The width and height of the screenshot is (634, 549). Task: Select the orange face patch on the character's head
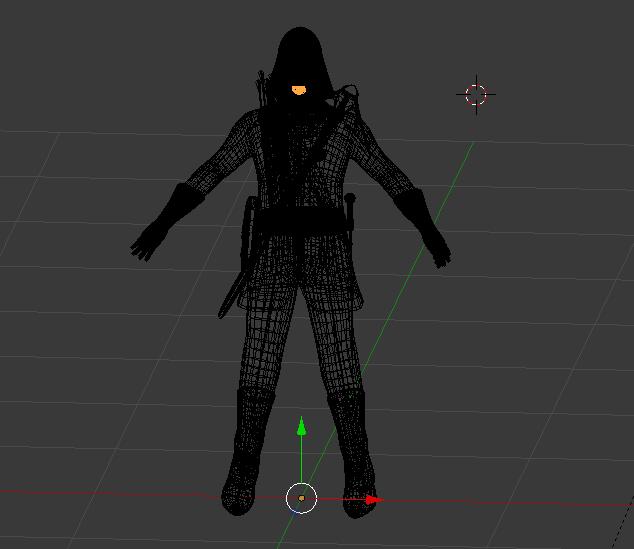pos(299,90)
